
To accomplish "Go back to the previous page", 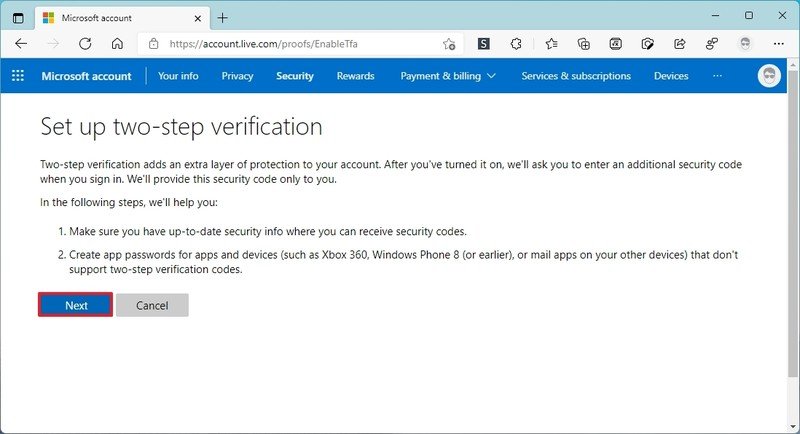I will (x=21, y=44).
